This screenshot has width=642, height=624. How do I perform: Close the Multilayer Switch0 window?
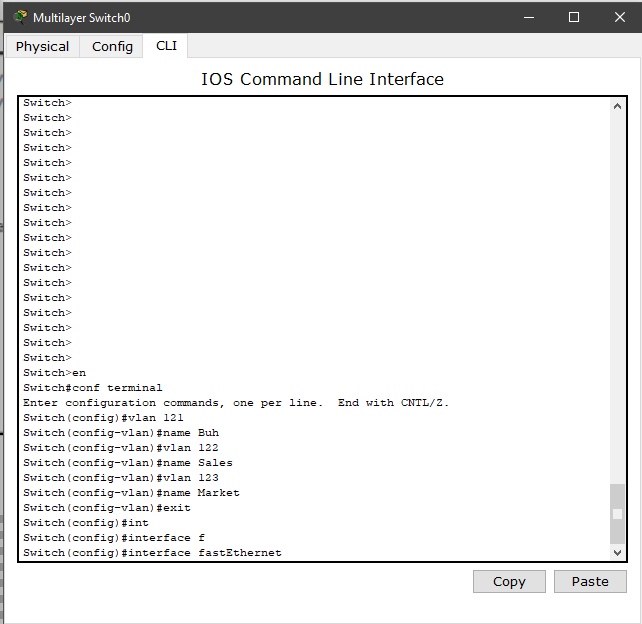coord(620,17)
